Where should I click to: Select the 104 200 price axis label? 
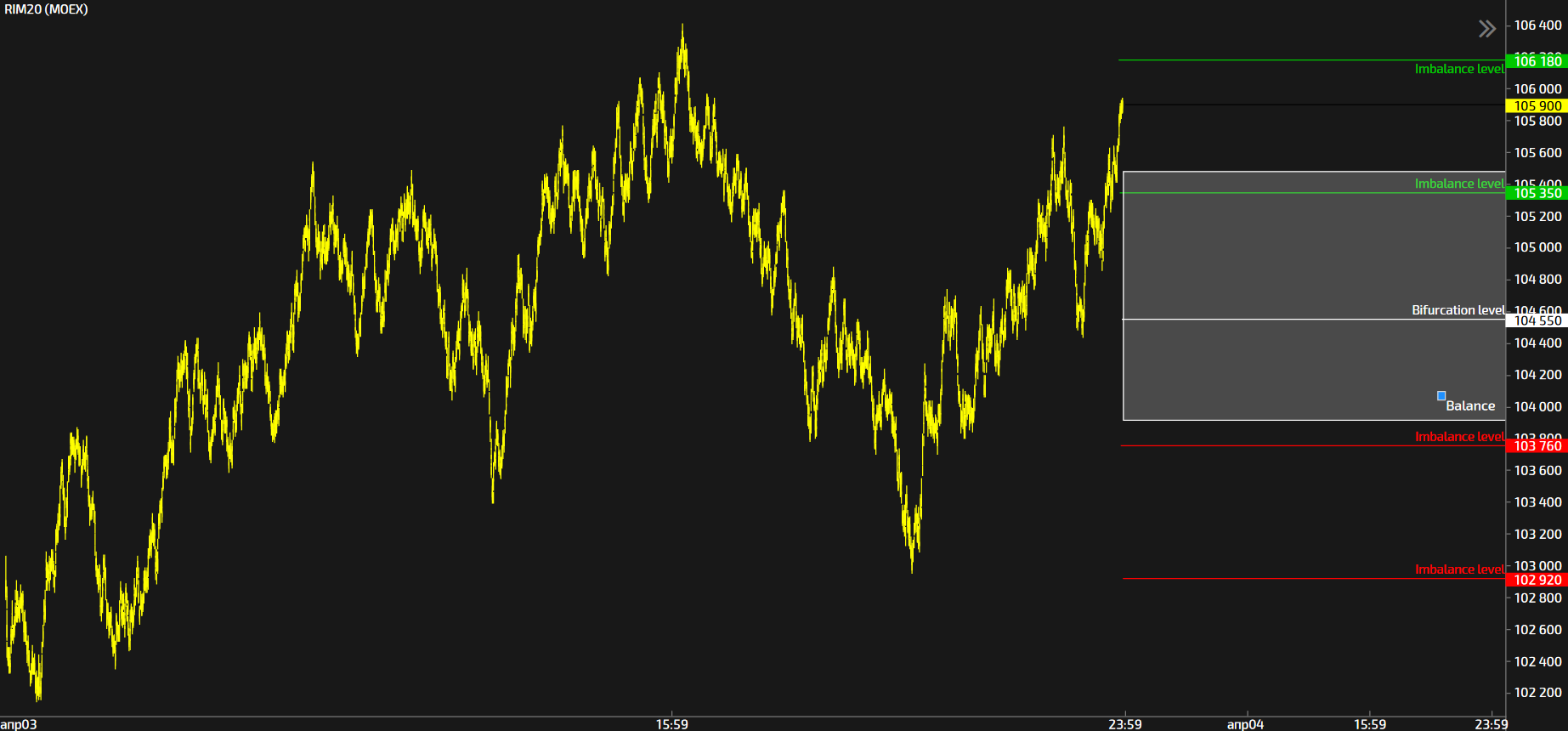(1538, 374)
